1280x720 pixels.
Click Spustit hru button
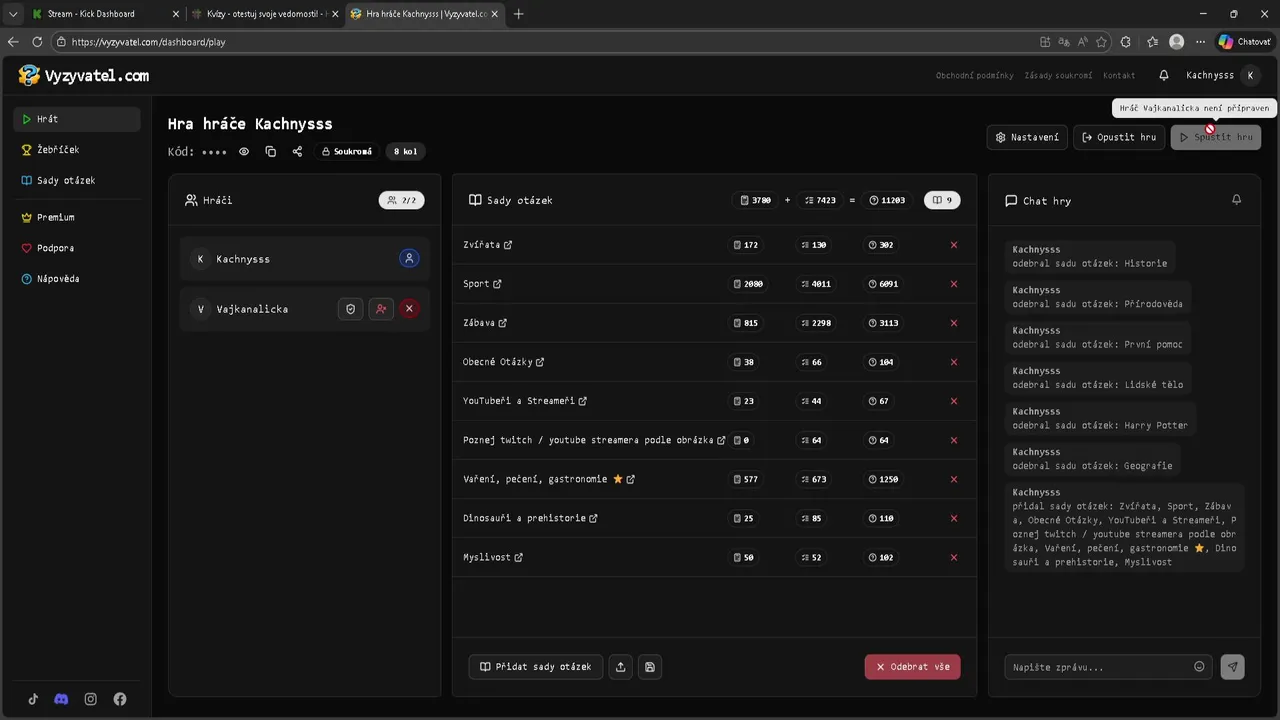1216,137
